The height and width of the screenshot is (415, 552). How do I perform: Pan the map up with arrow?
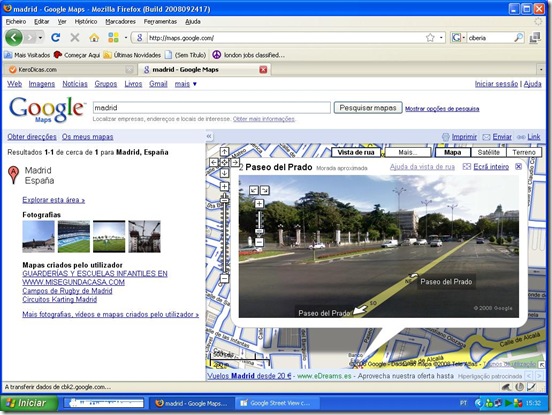224,152
